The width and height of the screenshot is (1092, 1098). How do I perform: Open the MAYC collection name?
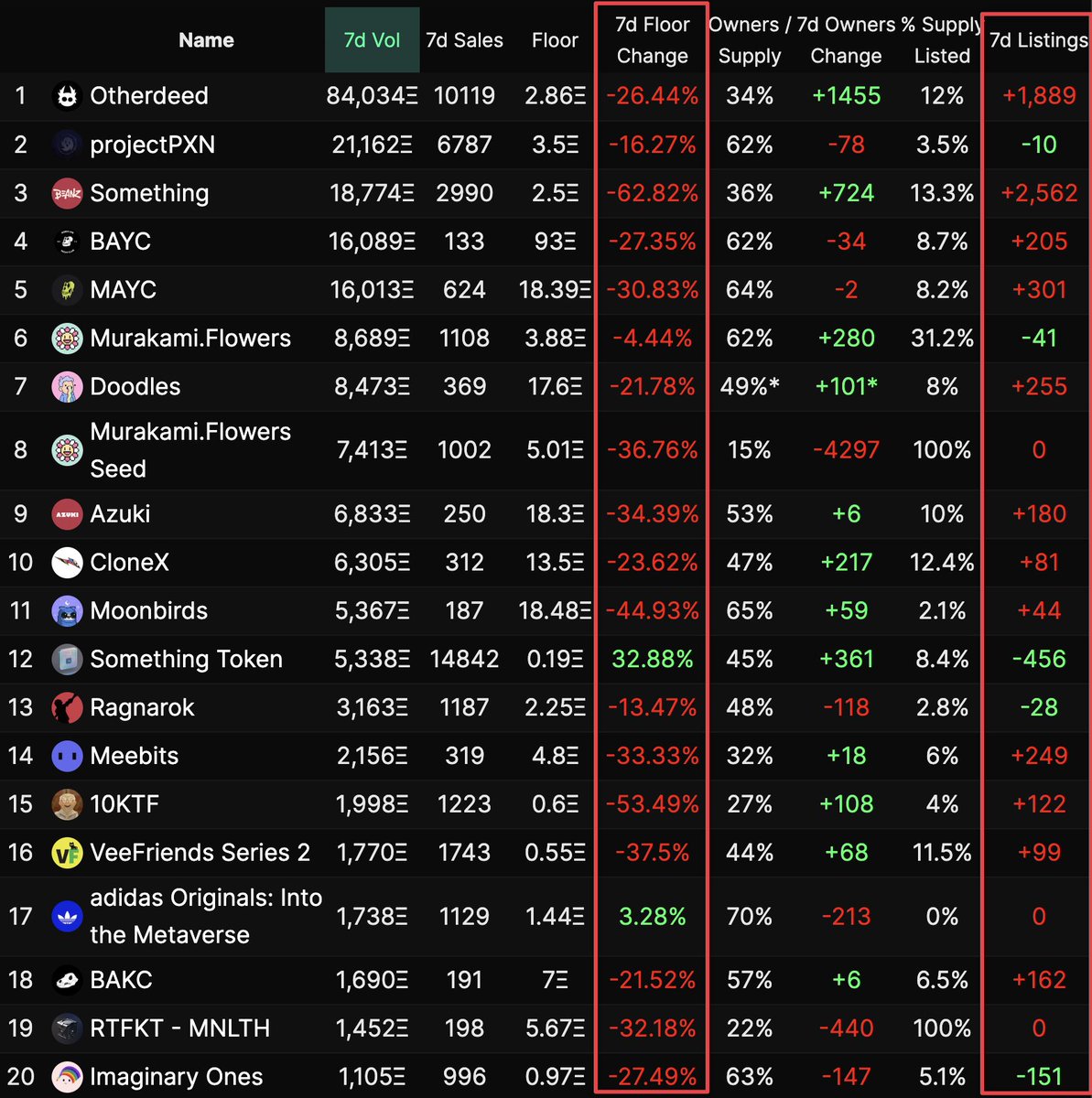tap(124, 290)
